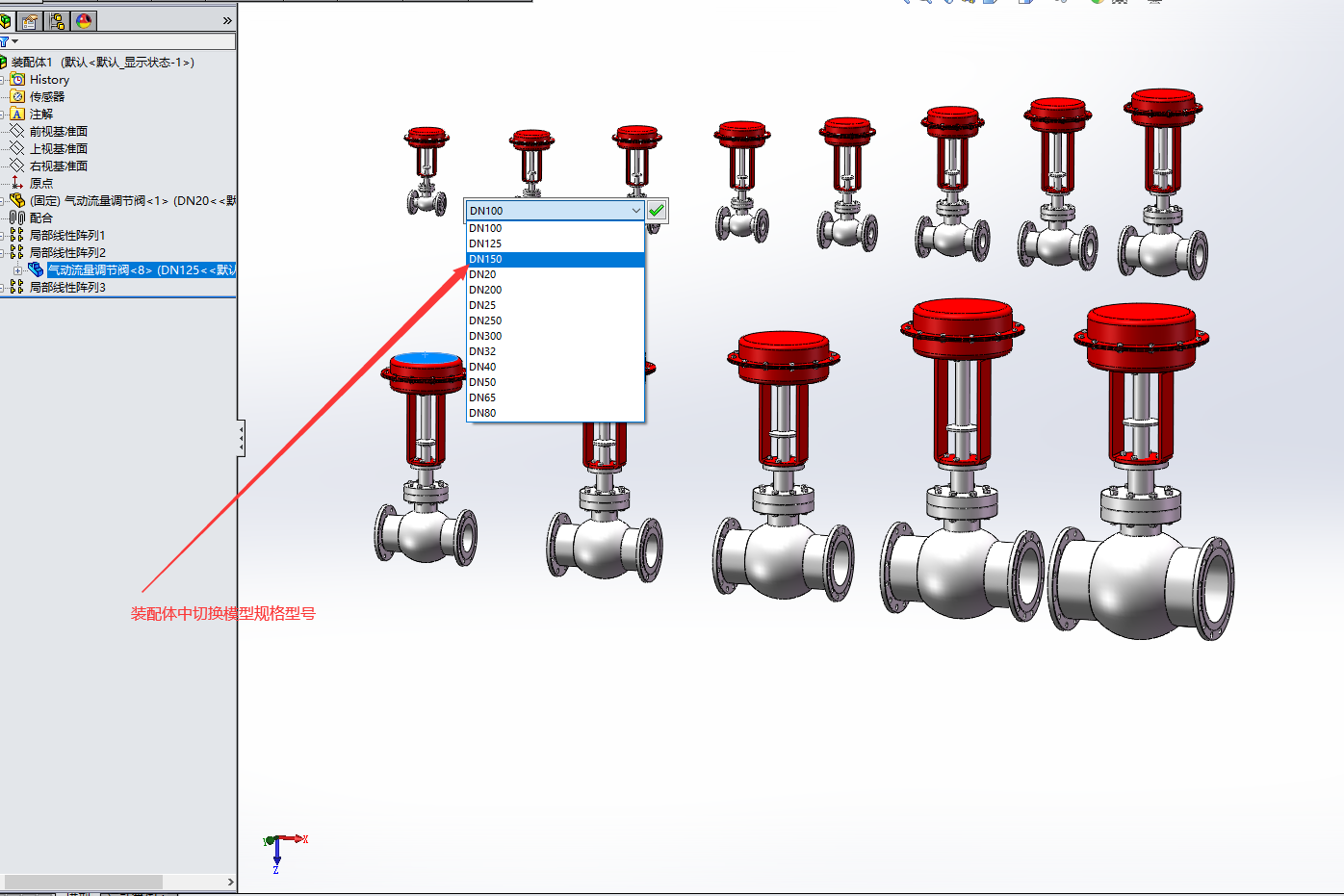Image resolution: width=1344 pixels, height=896 pixels.
Task: Click the 局部线性阵列3 pattern icon
Action: 17,287
